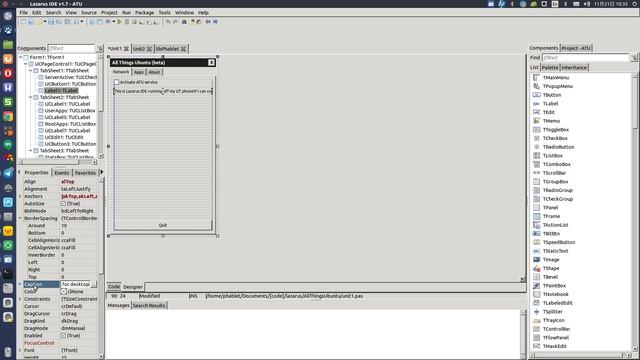This screenshot has width=640, height=360.
Task: Select the TToggleBox component icon
Action: coord(536,129)
